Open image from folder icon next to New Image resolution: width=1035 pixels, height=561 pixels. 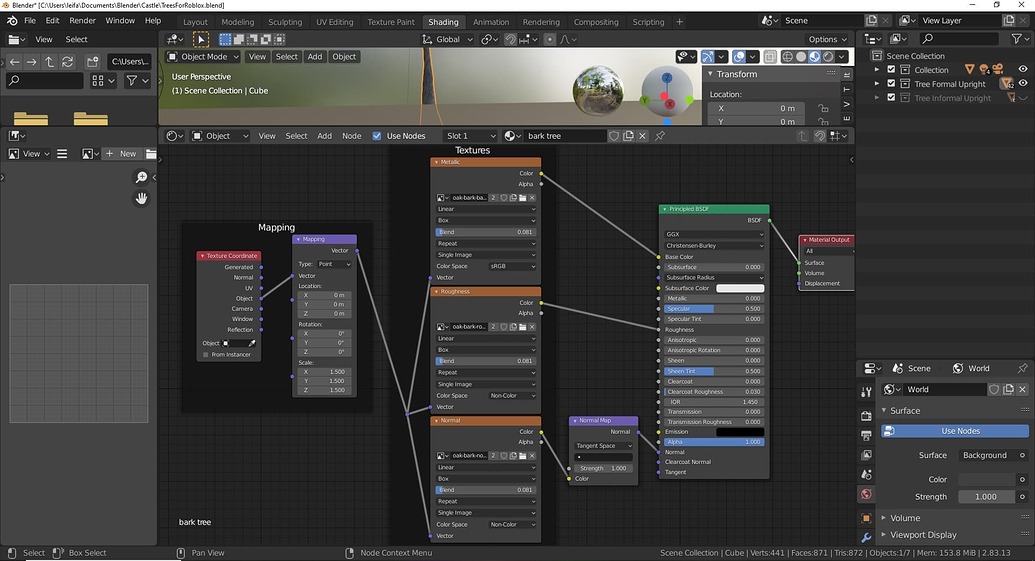click(x=151, y=154)
